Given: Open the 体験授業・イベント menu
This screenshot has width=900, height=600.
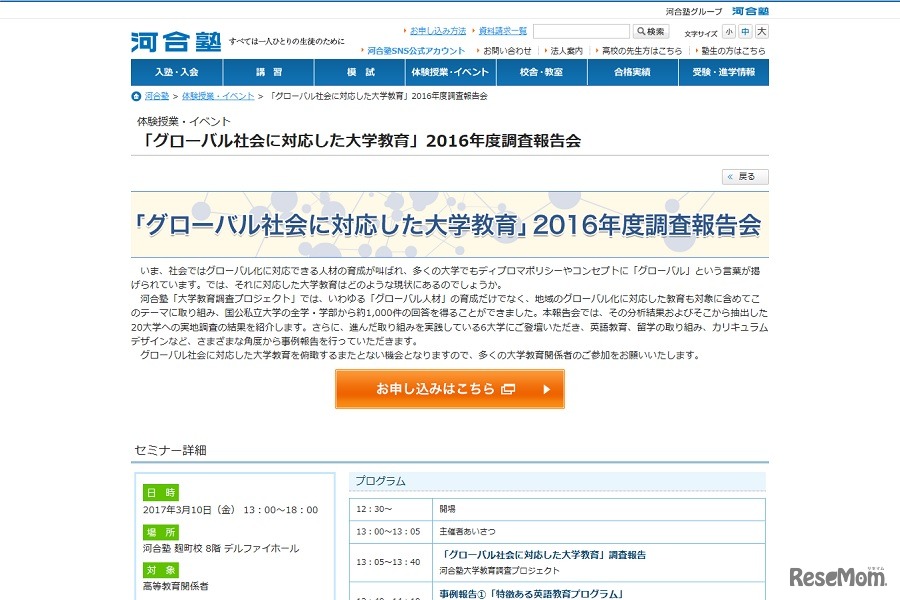Looking at the screenshot, I should (x=451, y=72).
